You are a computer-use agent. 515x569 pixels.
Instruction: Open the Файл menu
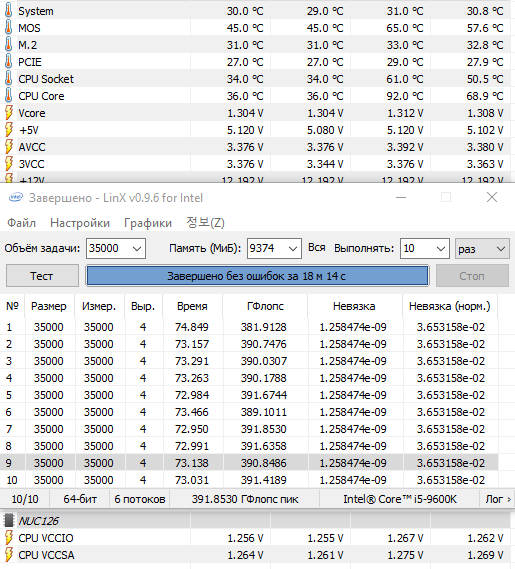[x=21, y=222]
